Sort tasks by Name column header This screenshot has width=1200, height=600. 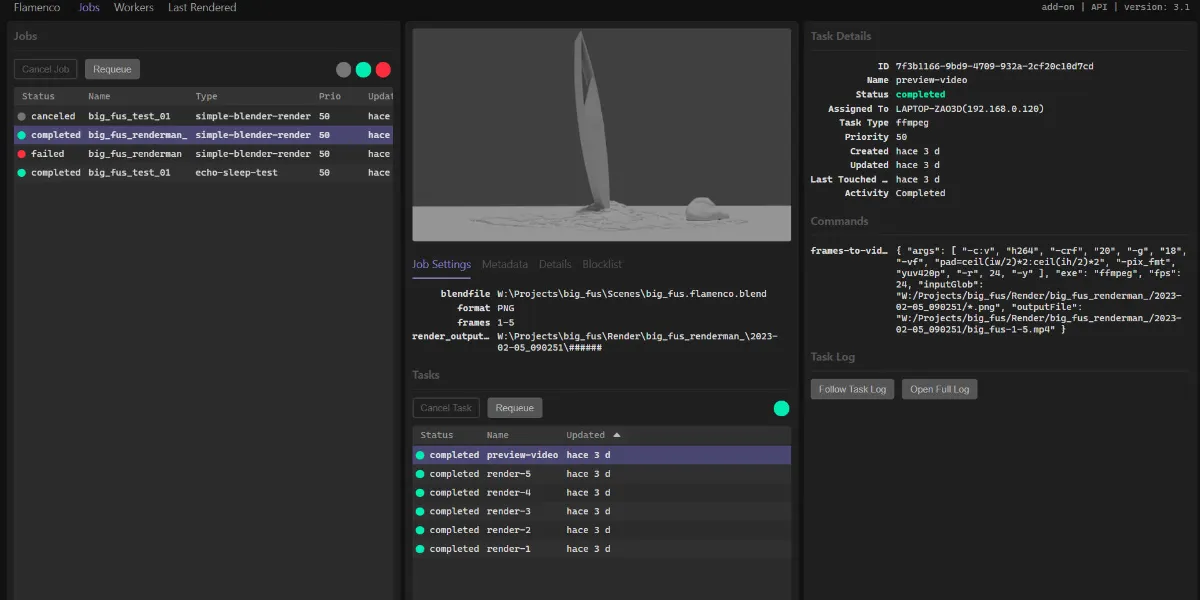(498, 435)
